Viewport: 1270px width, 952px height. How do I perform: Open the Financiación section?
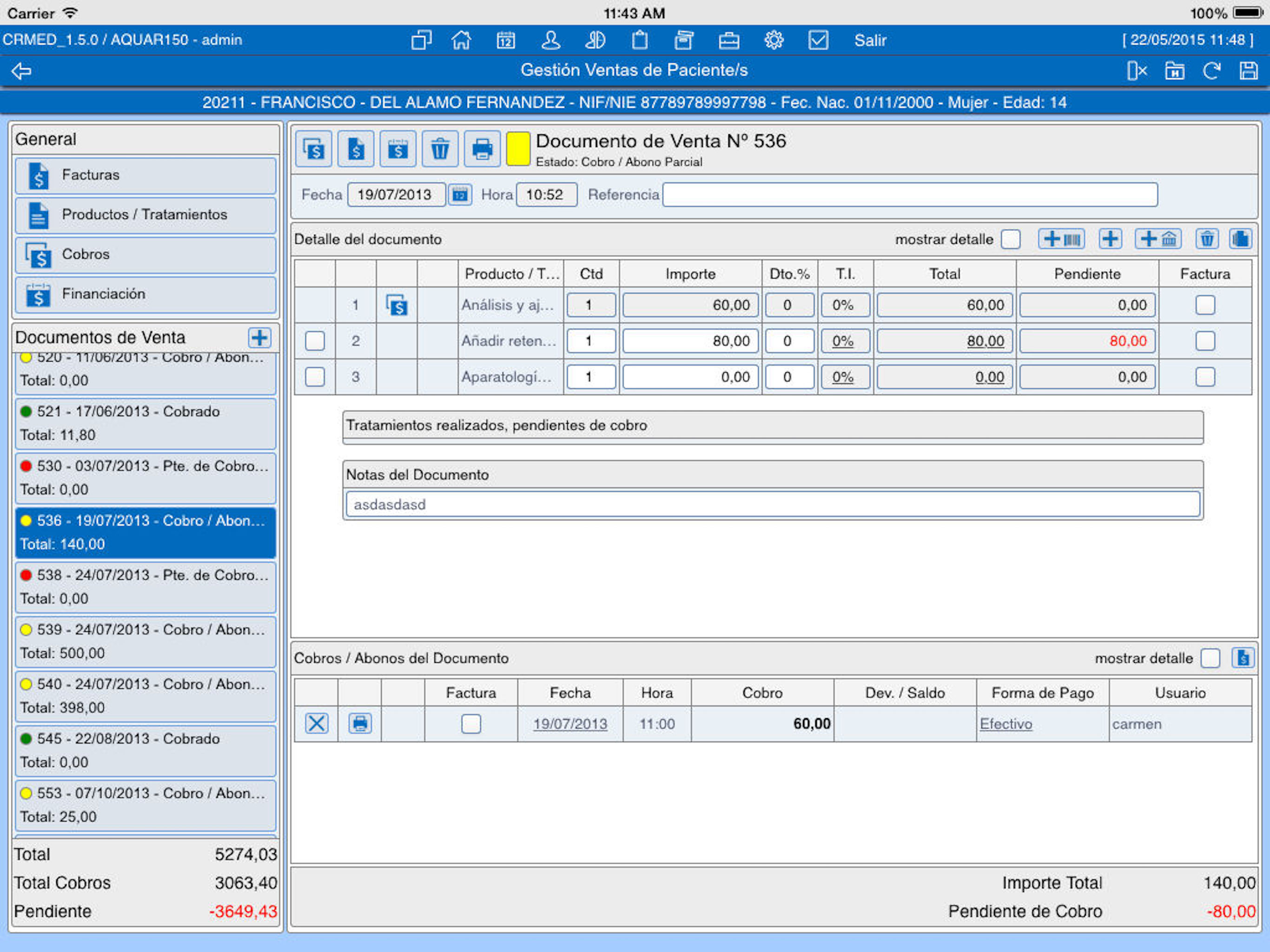click(145, 294)
